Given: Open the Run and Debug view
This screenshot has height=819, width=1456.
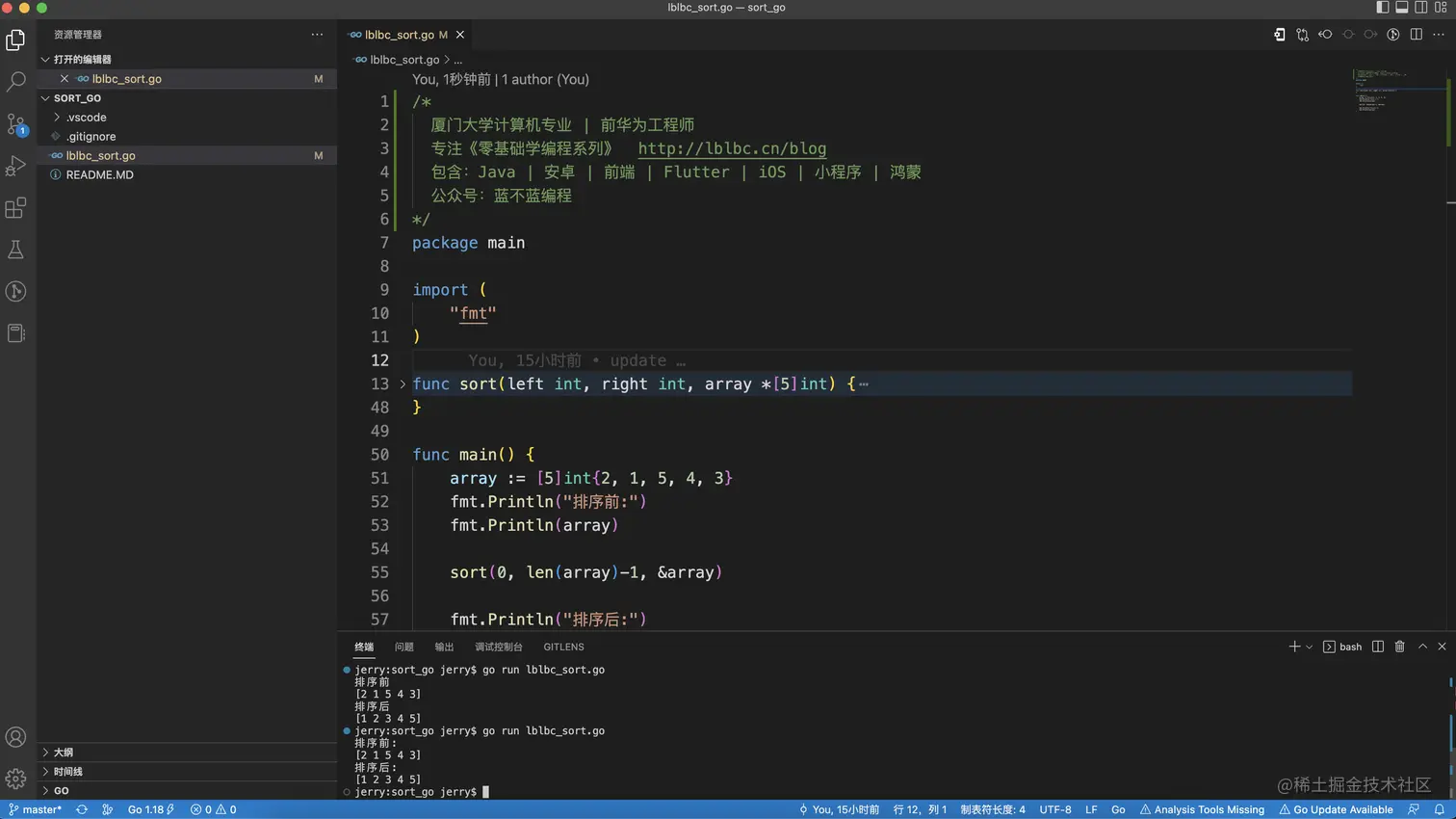Looking at the screenshot, I should 15,166.
